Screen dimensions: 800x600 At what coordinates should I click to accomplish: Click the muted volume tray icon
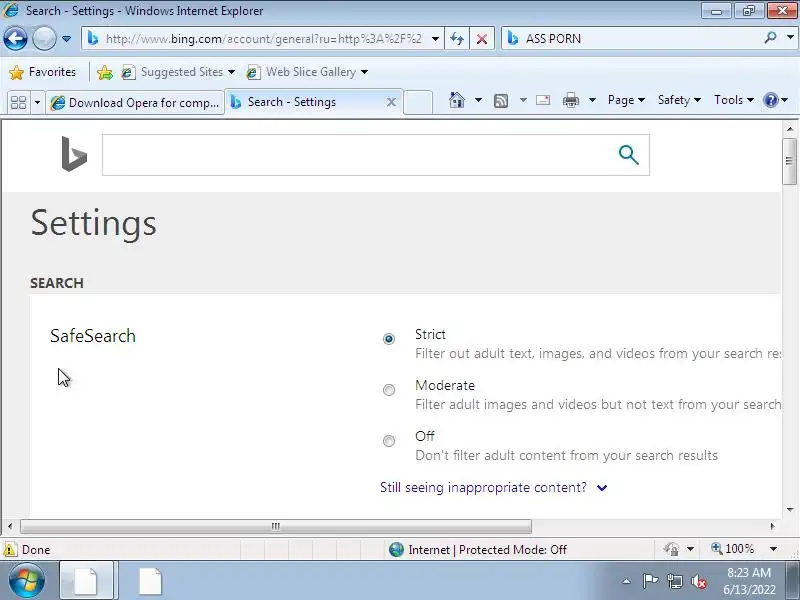click(x=699, y=582)
